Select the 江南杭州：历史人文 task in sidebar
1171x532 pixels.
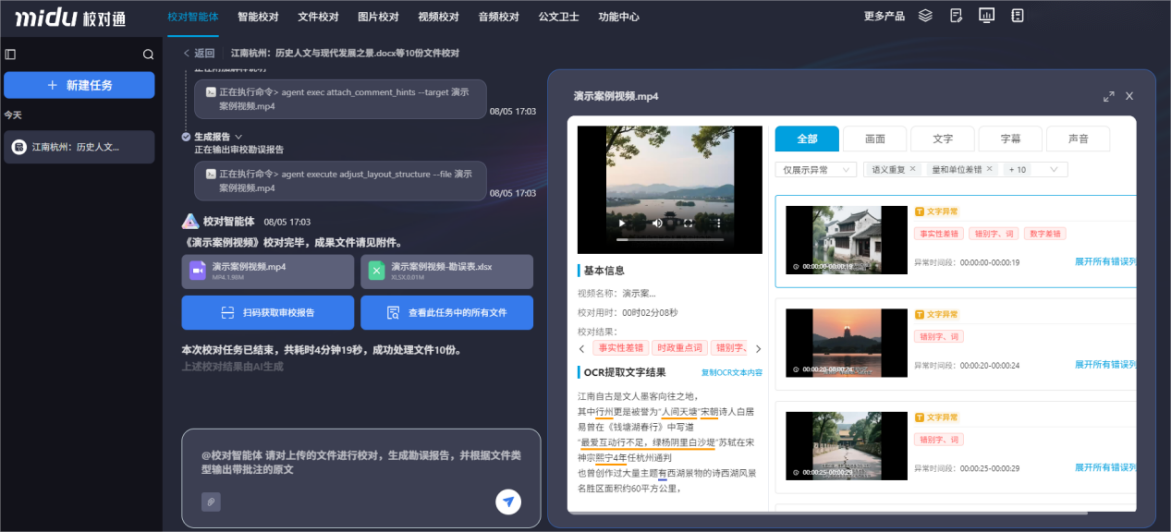[79, 147]
